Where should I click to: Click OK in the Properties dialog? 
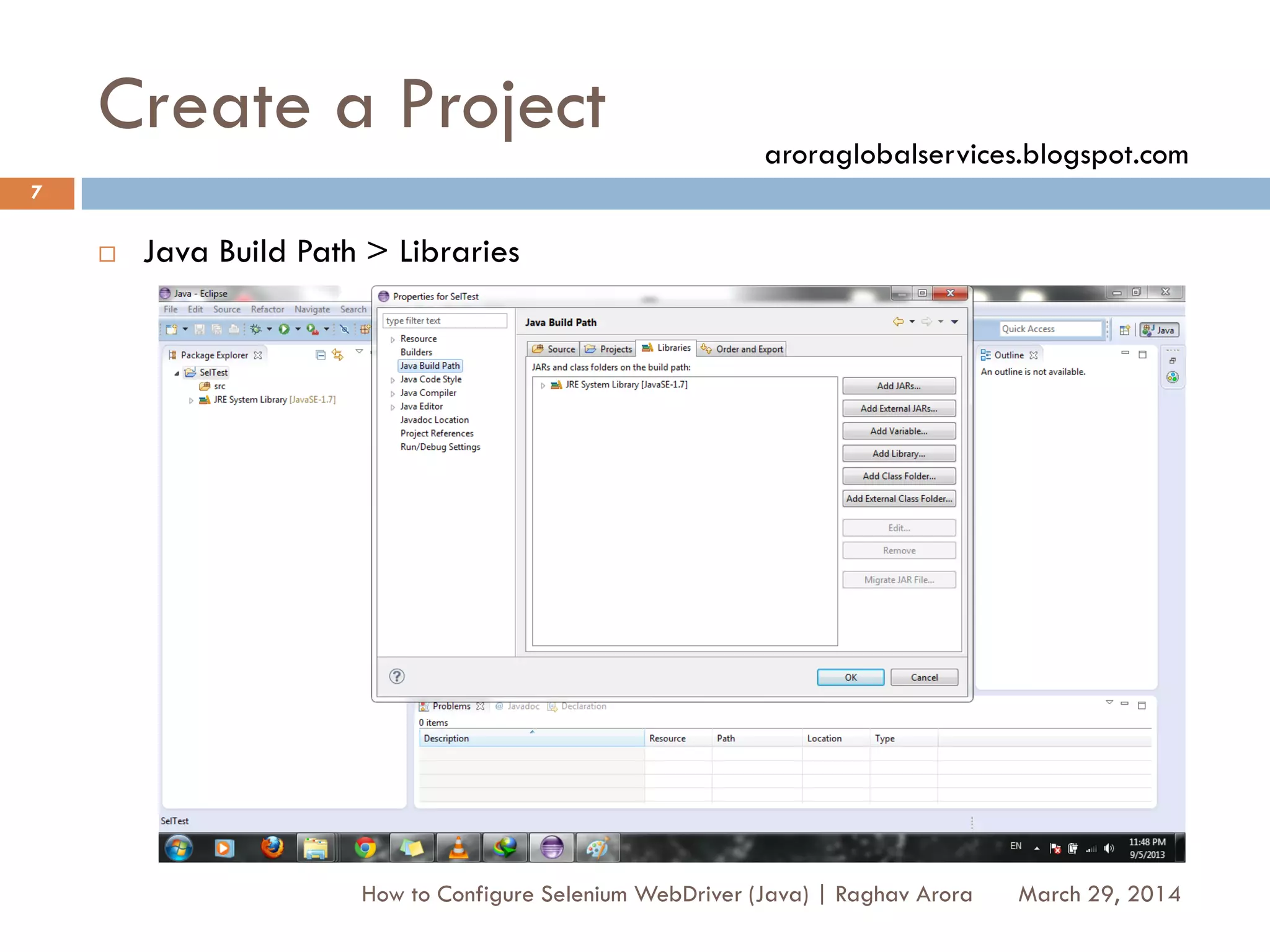851,677
